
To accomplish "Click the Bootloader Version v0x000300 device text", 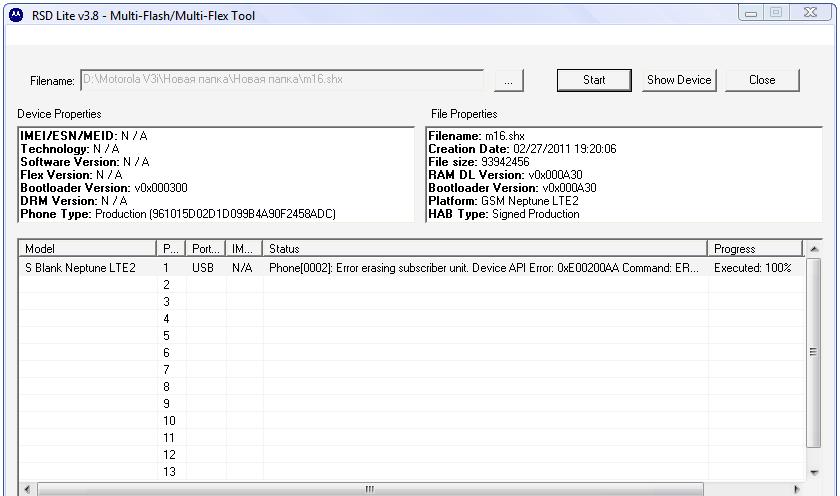I will pyautogui.click(x=104, y=188).
